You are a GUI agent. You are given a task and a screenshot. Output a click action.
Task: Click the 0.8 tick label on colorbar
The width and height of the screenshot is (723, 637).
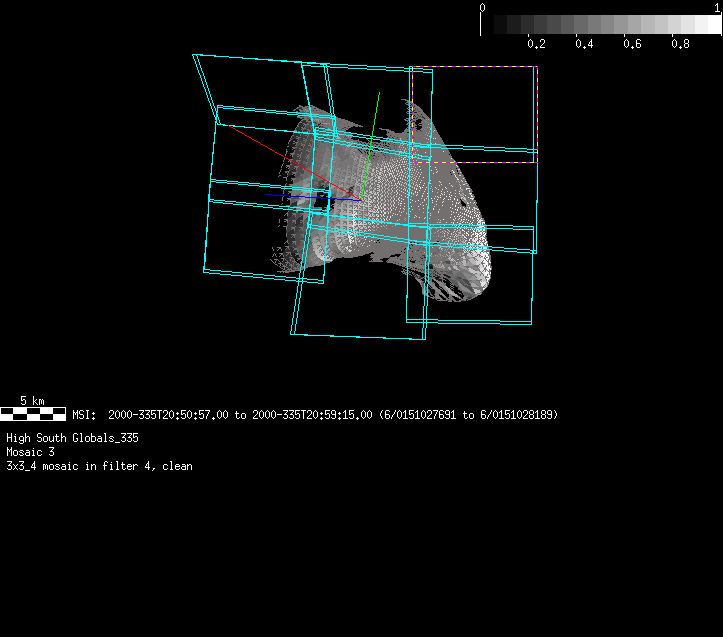(x=680, y=44)
